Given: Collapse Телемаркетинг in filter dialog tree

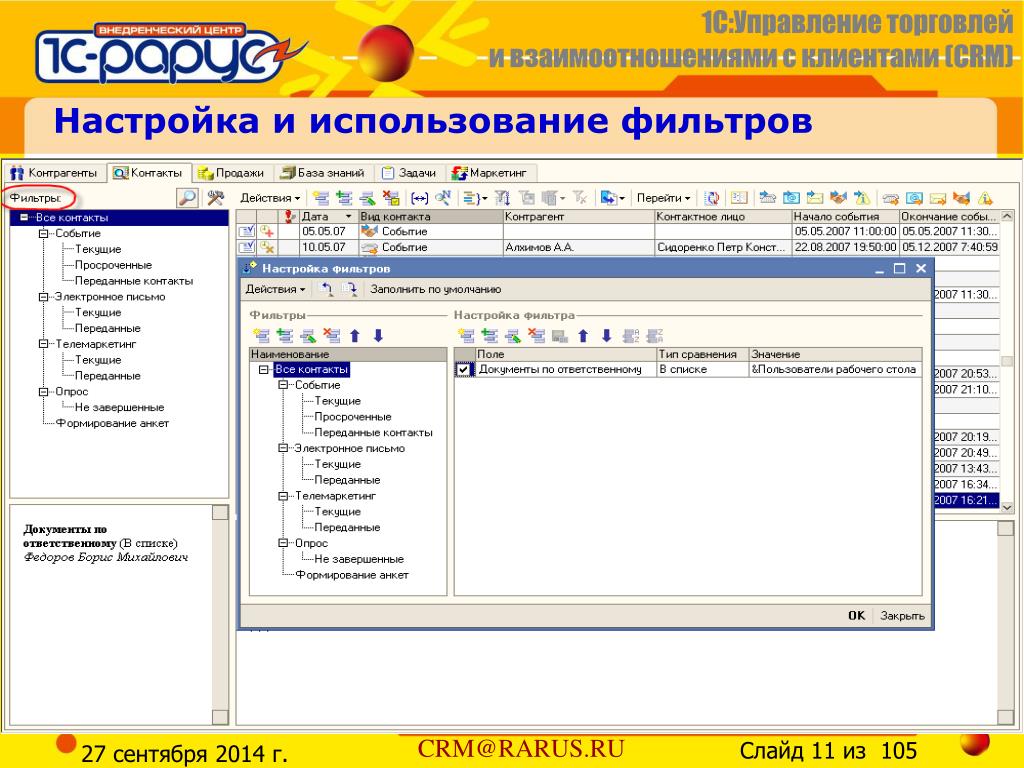Looking at the screenshot, I should [283, 496].
